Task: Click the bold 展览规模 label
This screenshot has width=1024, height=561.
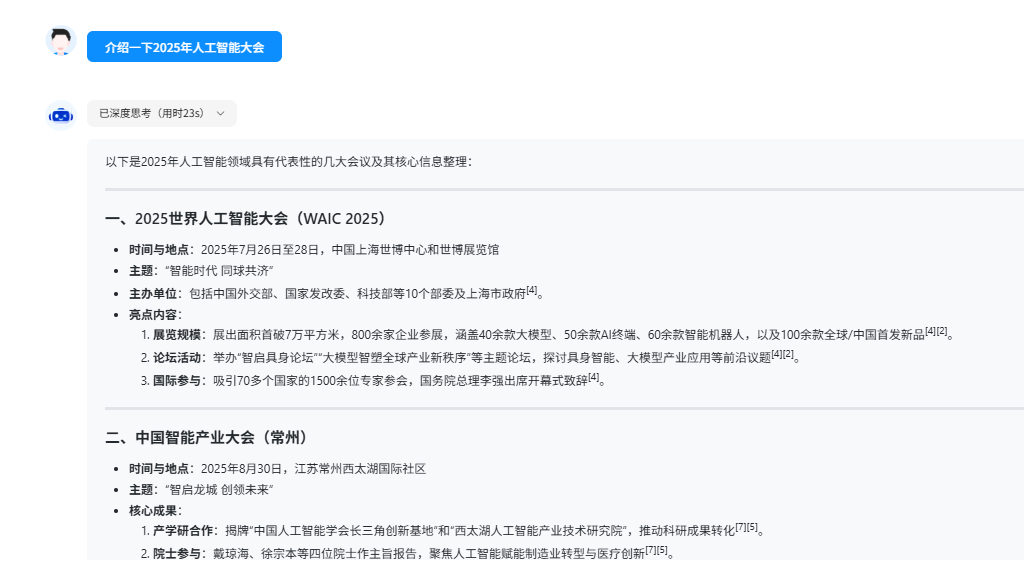Action: (x=177, y=334)
